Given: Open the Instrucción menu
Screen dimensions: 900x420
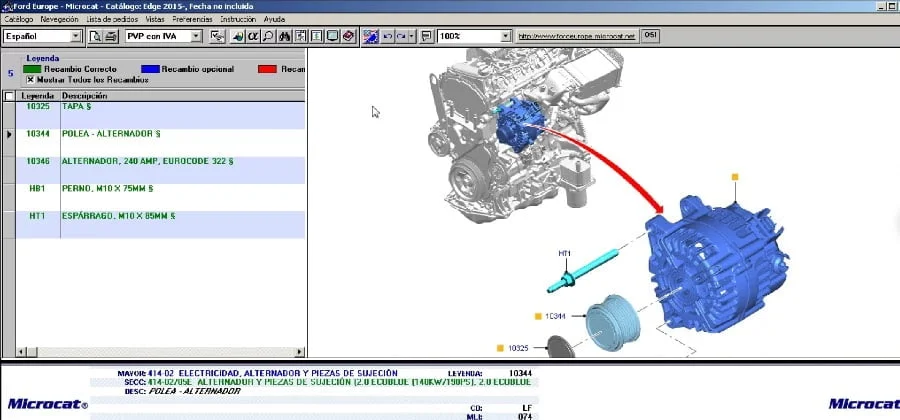Looking at the screenshot, I should 238,19.
